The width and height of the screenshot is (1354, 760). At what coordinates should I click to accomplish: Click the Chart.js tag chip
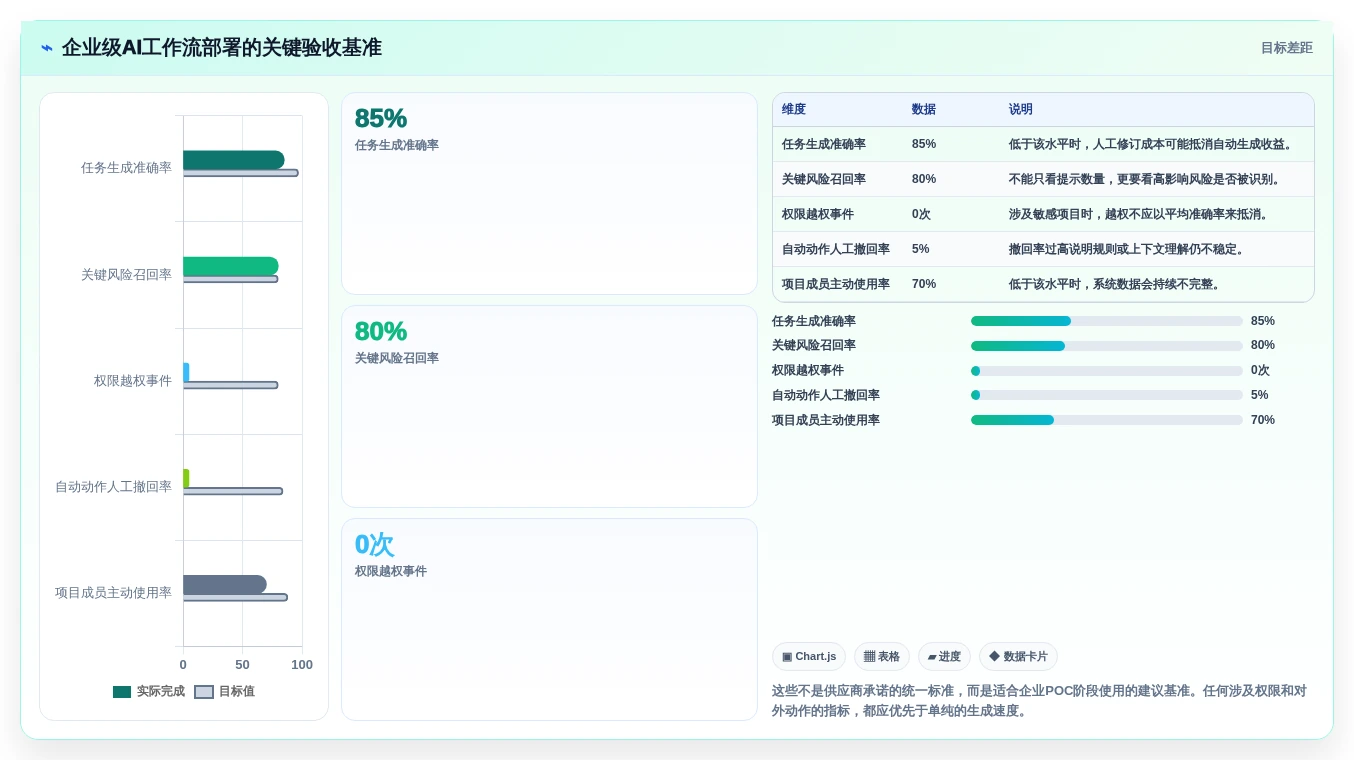pyautogui.click(x=809, y=657)
